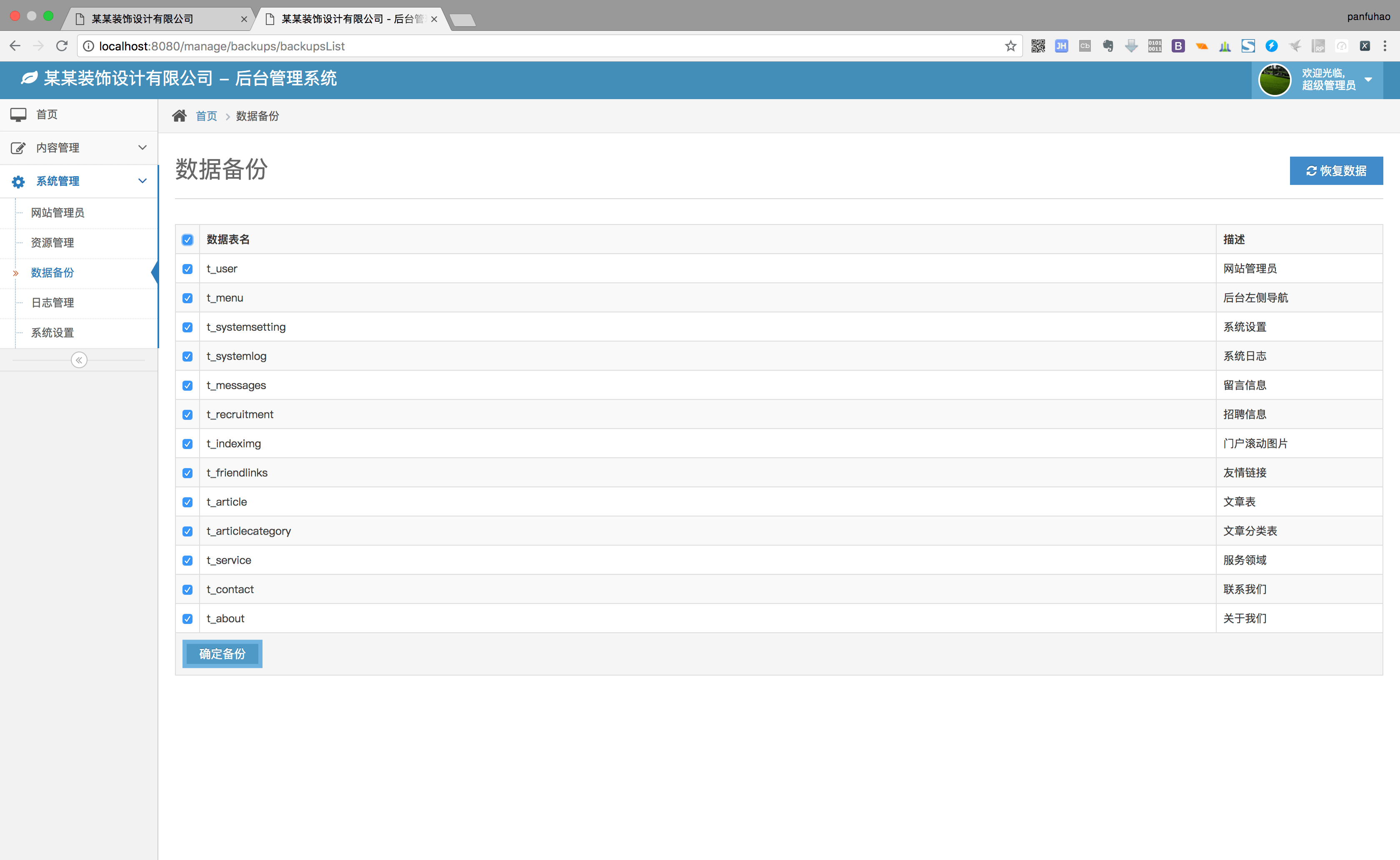The image size is (1400, 860).
Task: Click the user avatar thumbnail
Action: [x=1274, y=80]
